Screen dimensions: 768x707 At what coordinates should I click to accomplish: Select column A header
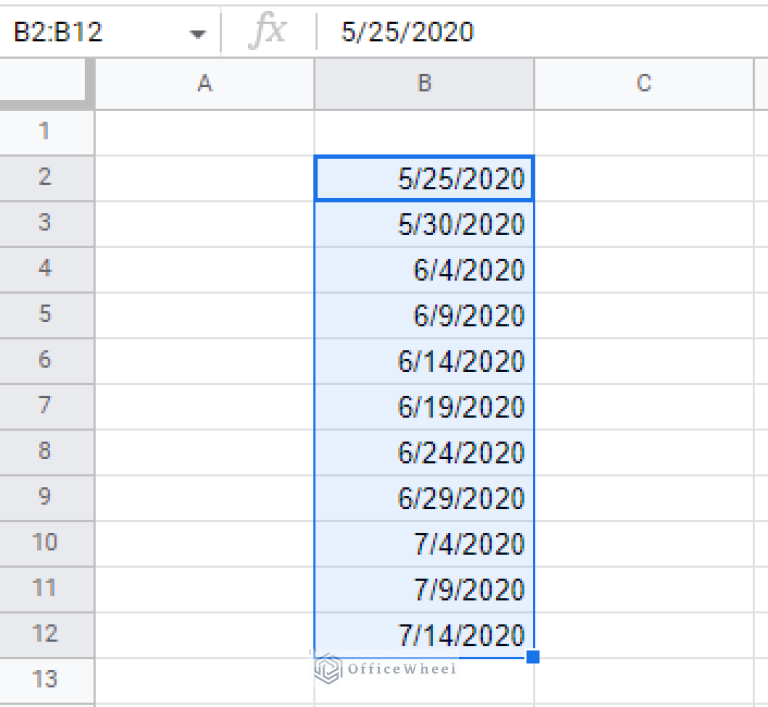(205, 84)
